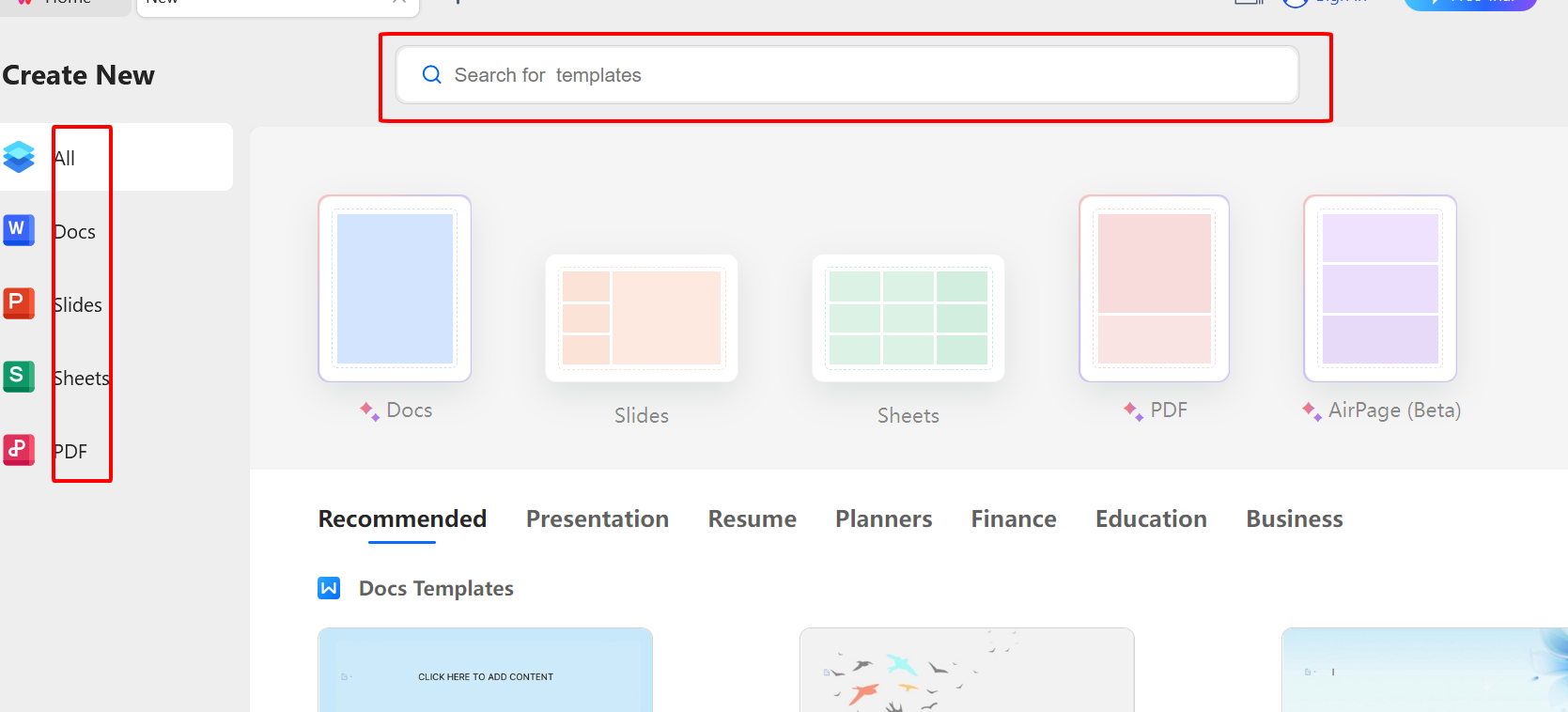Viewport: 1568px width, 712px height.
Task: Switch to the Presentation tab
Action: click(x=598, y=519)
